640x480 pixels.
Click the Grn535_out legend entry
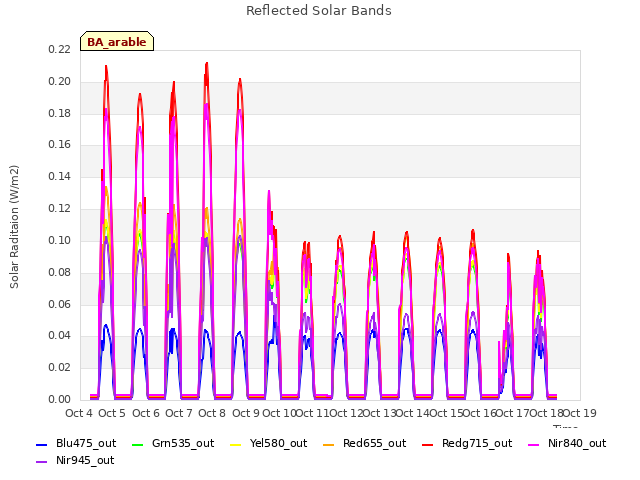[x=173, y=443]
